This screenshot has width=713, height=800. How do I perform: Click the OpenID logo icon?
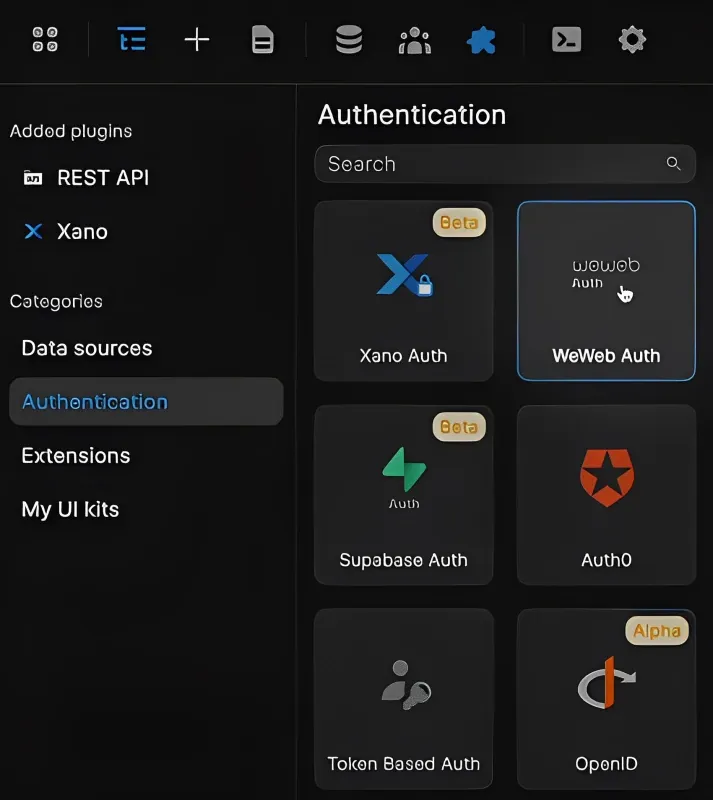(606, 683)
